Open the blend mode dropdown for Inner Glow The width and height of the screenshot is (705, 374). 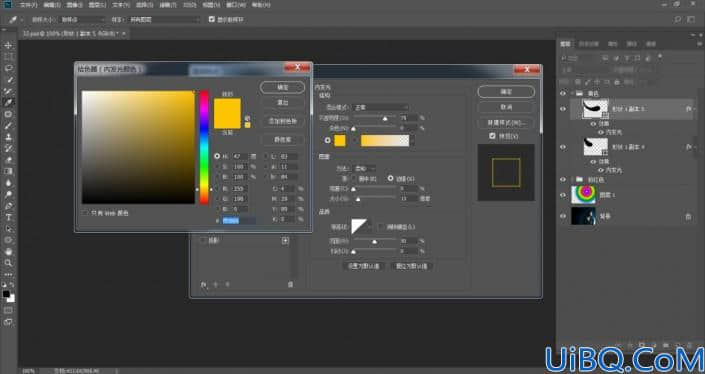coord(381,107)
